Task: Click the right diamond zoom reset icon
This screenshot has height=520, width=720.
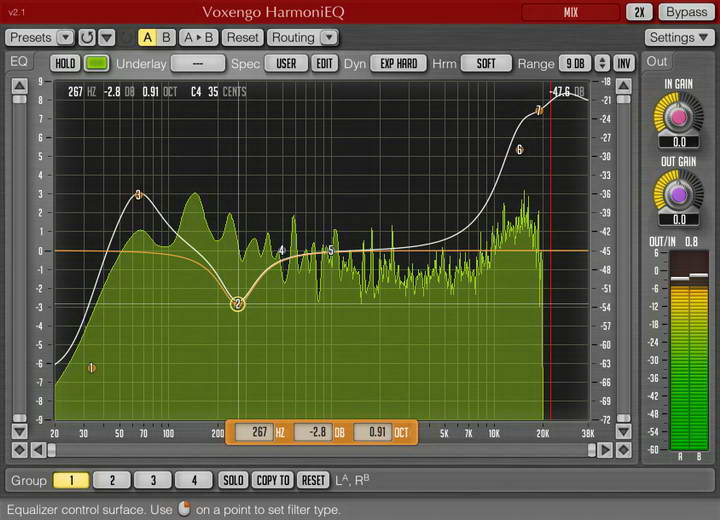Action: [624, 450]
